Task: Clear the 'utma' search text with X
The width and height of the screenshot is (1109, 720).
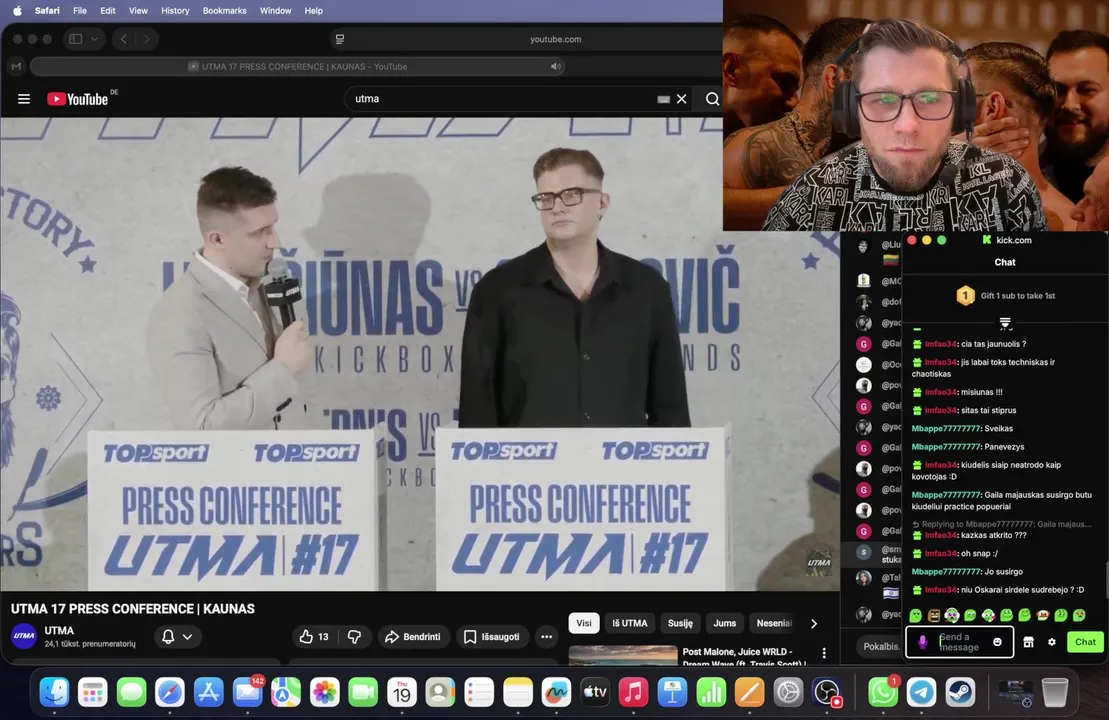Action: [682, 99]
